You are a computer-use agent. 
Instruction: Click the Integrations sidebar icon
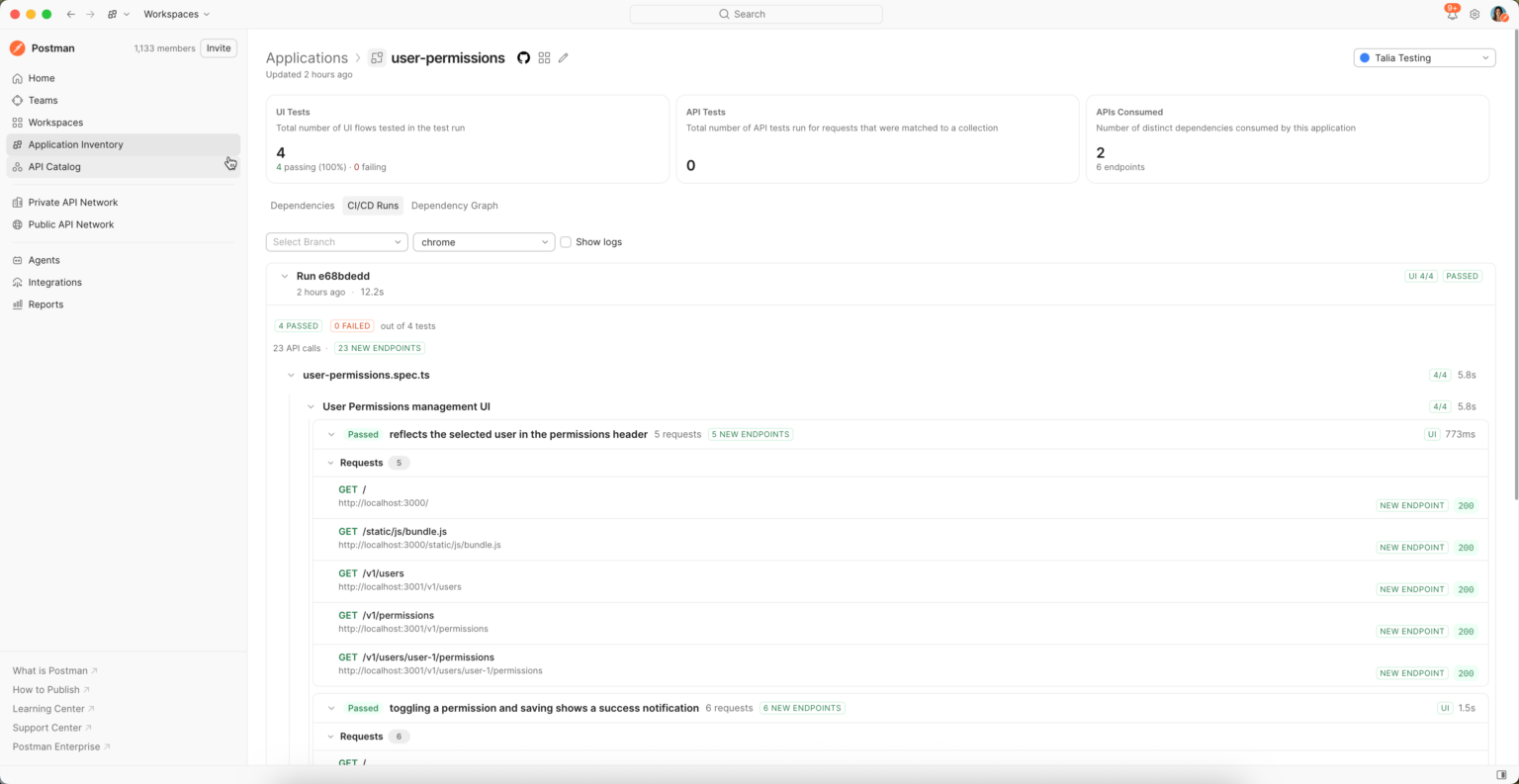tap(17, 283)
